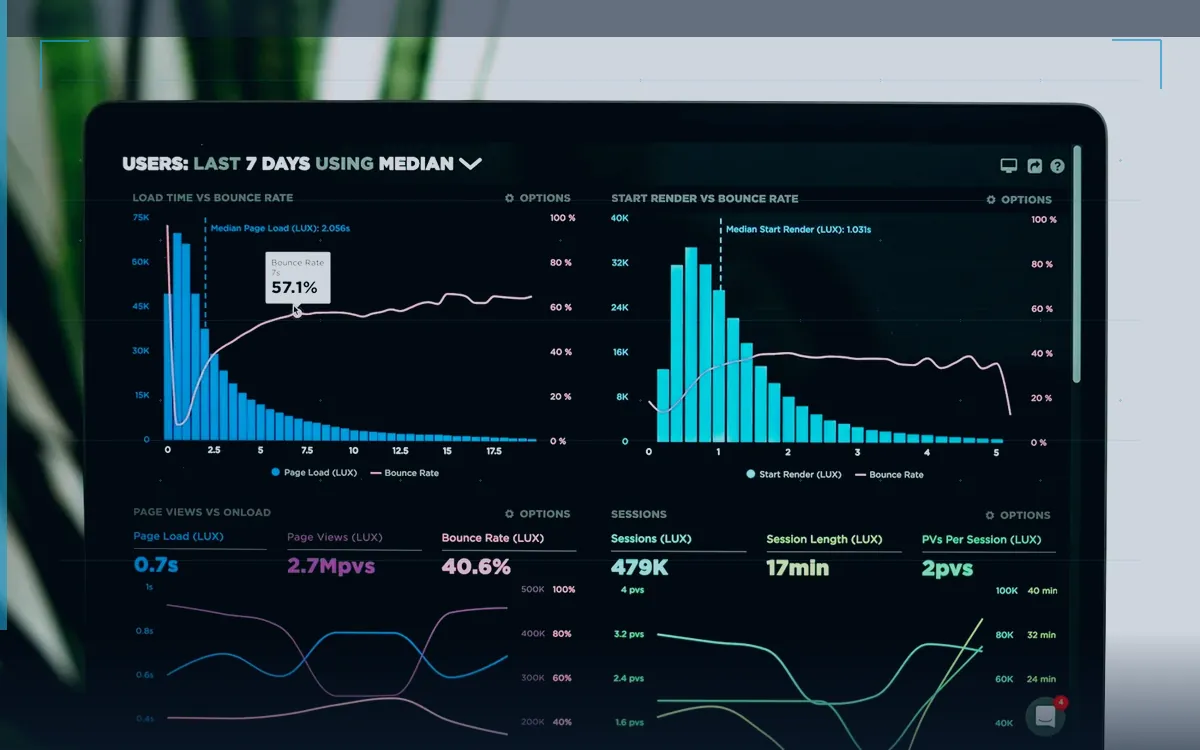Click the 'Median Start Render (LUX): 1.031s' label

point(798,229)
